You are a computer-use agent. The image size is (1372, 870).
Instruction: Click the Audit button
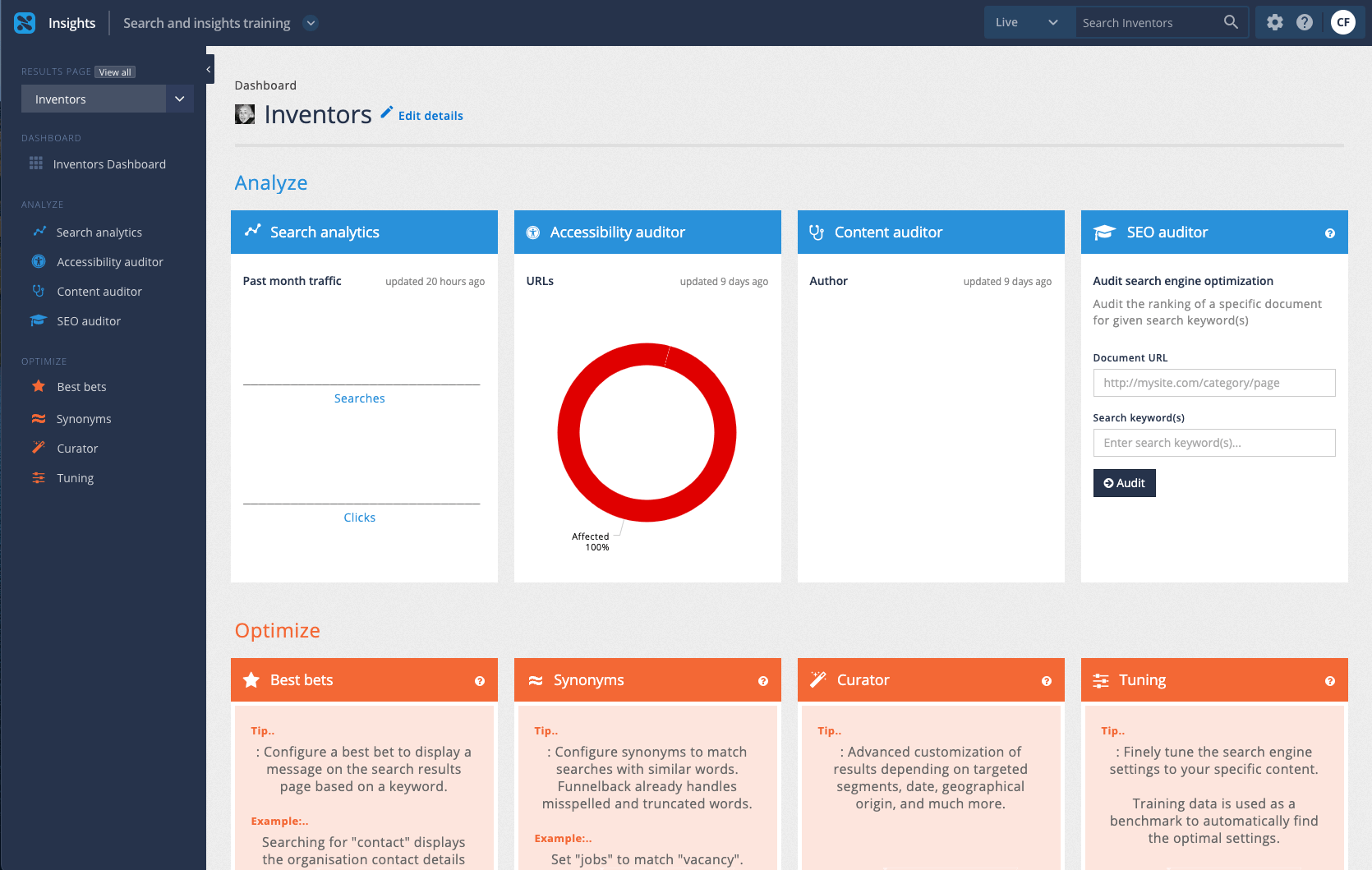(x=1124, y=483)
